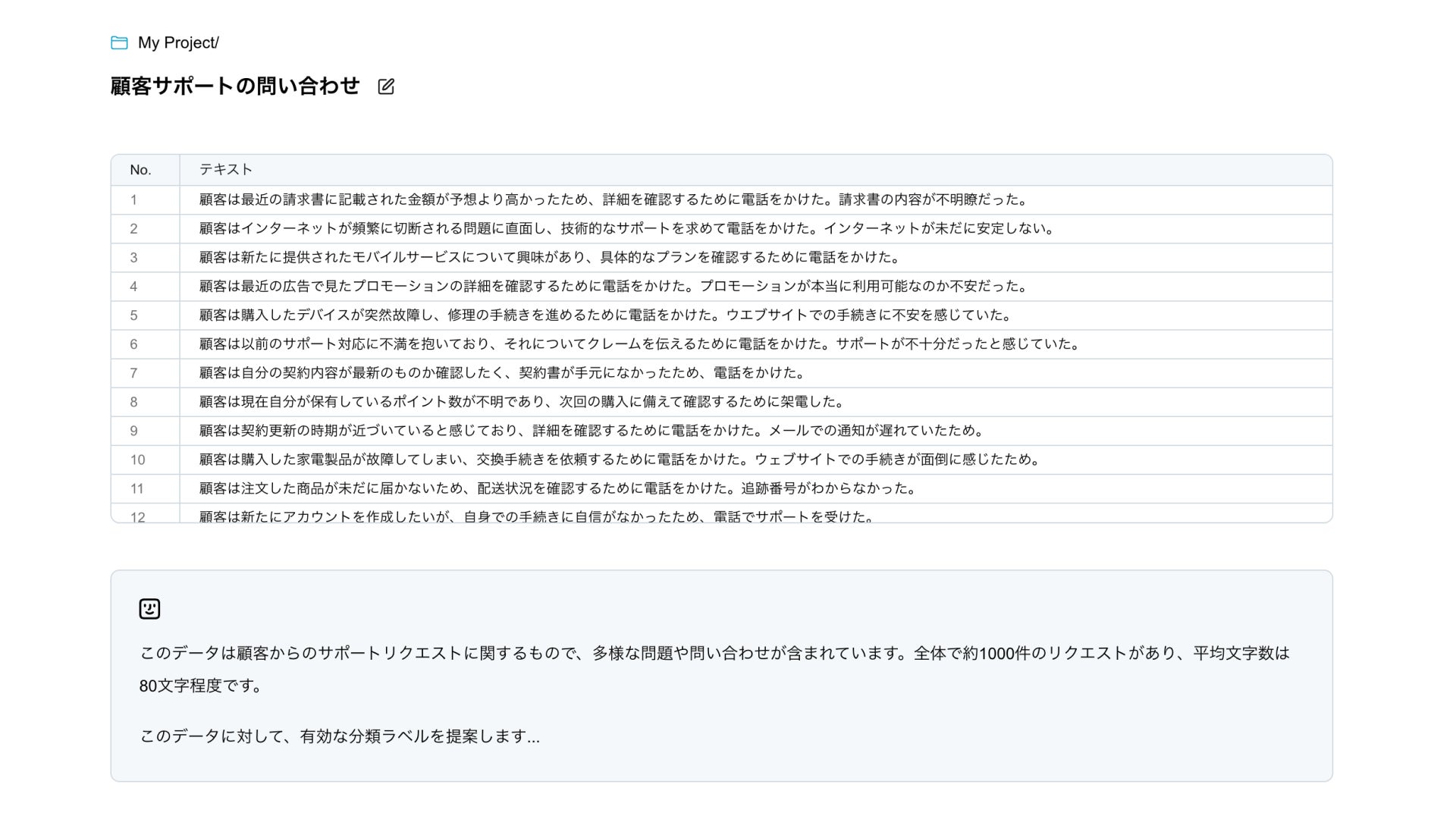
Task: Select row 4 about プロモーション details
Action: (613, 287)
